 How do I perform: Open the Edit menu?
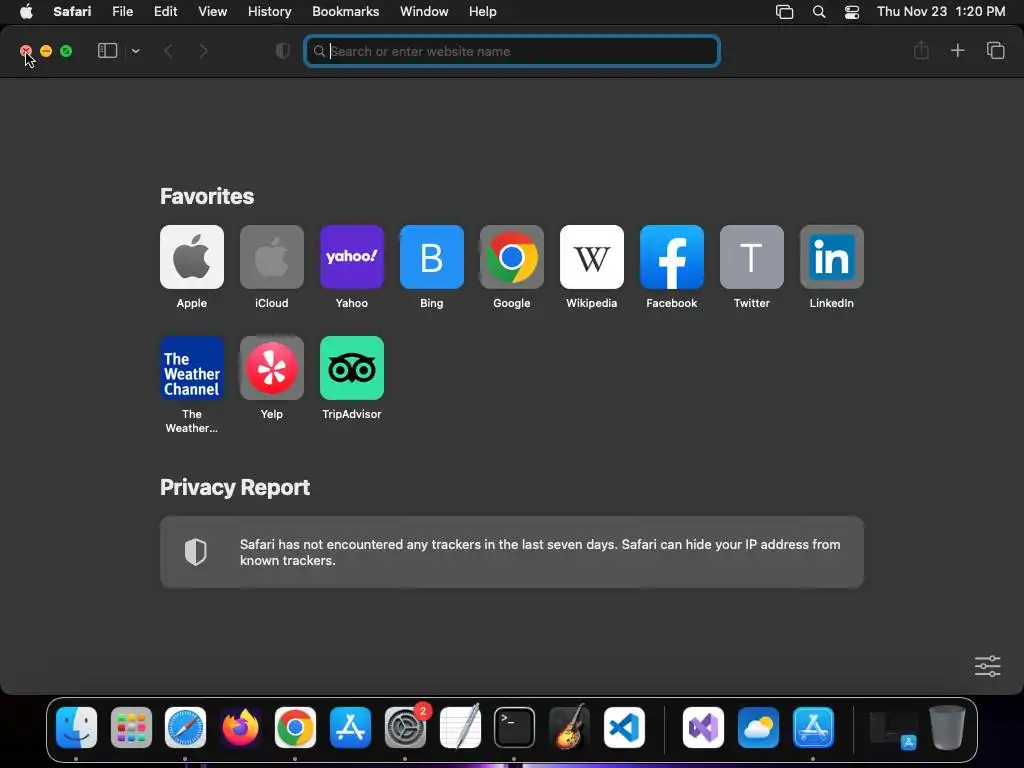(165, 12)
